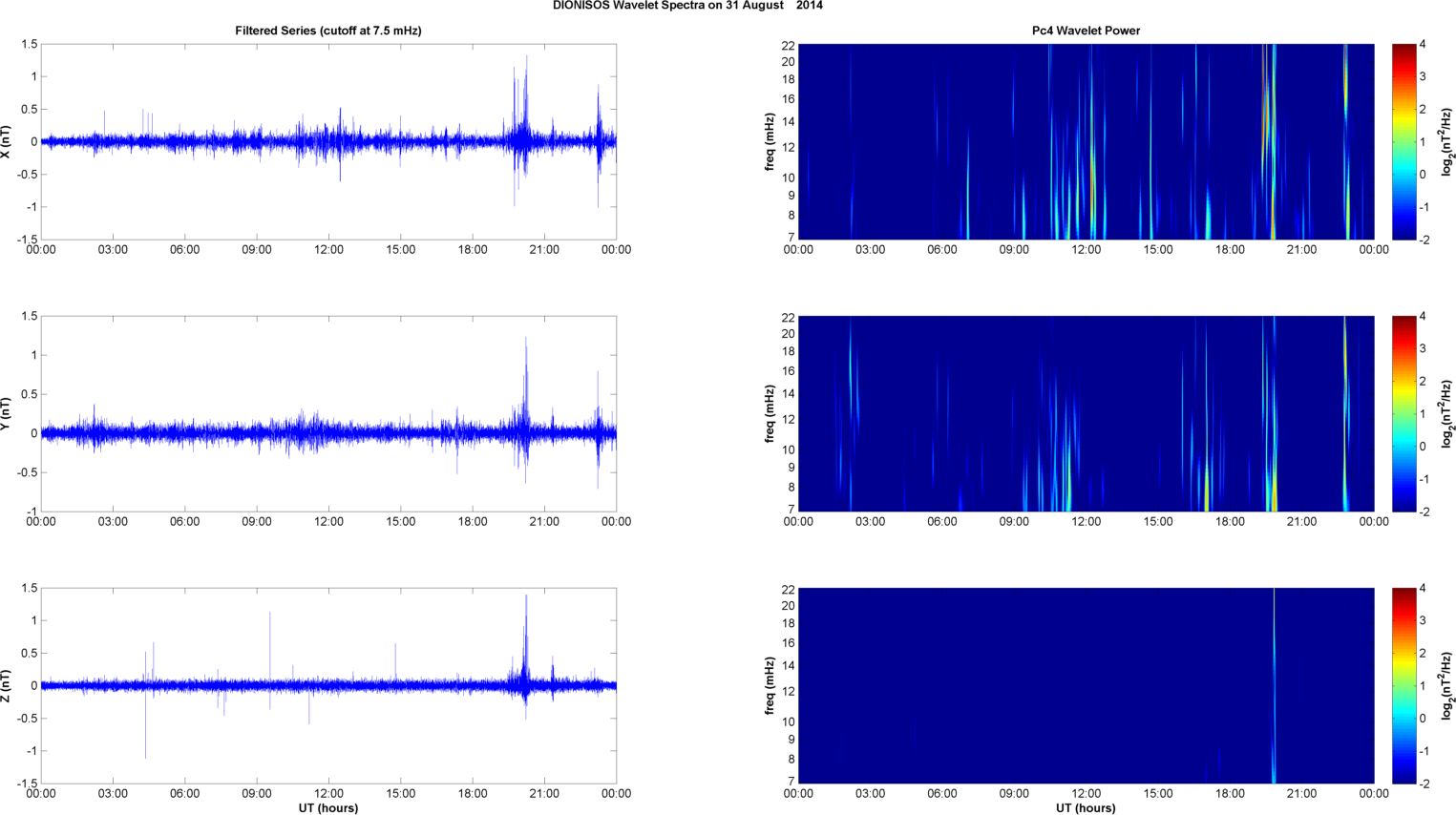
Task: Select the Filtered Series cutoff subtitle
Action: point(328,31)
